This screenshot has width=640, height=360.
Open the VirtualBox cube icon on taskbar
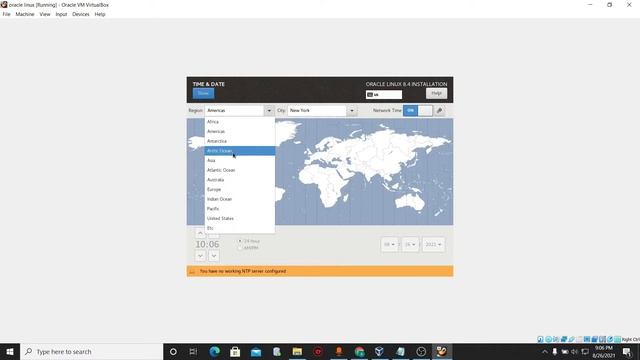click(380, 351)
